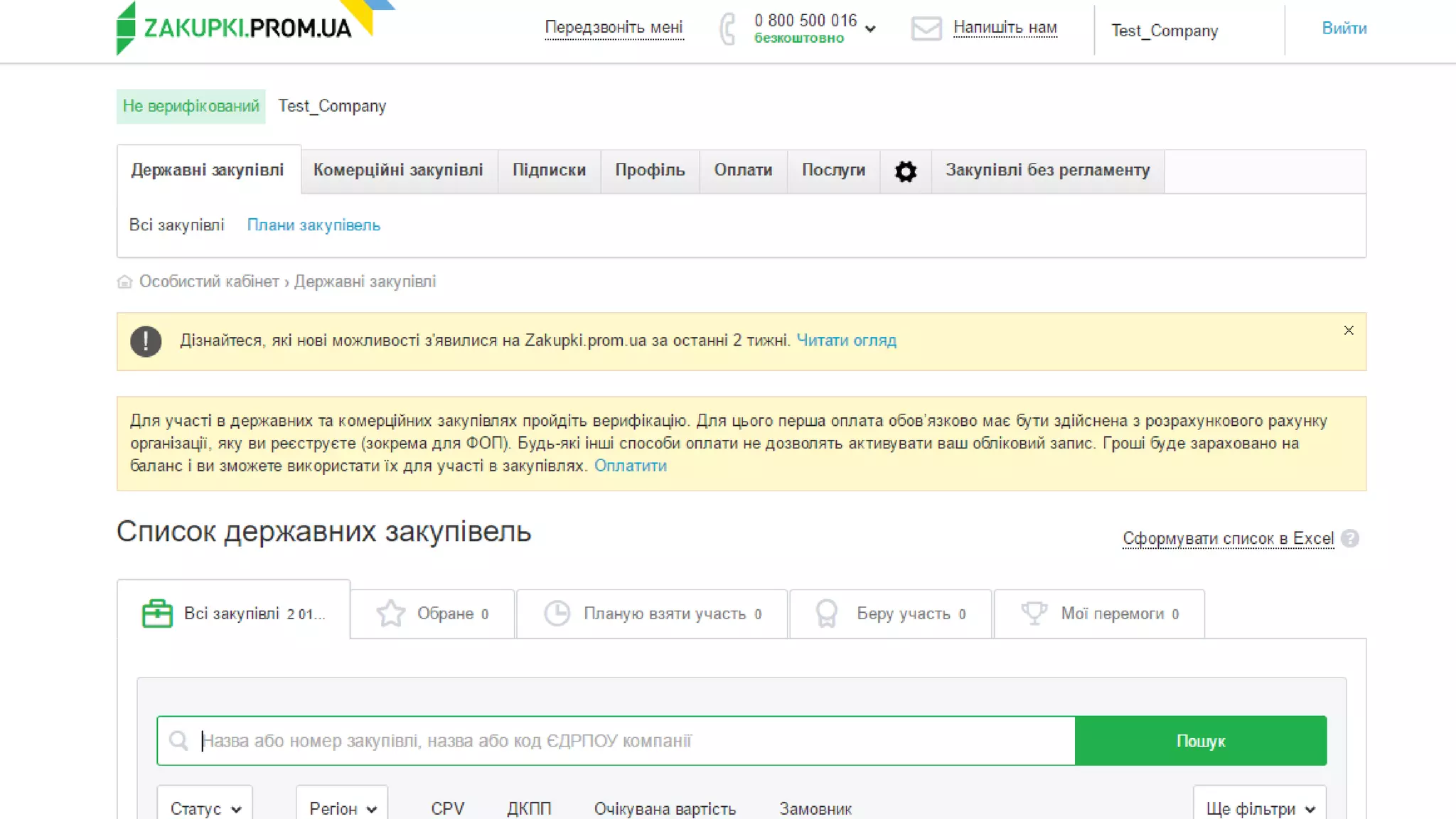Click the help question mark near Excel
The height and width of the screenshot is (819, 1456).
(x=1349, y=539)
